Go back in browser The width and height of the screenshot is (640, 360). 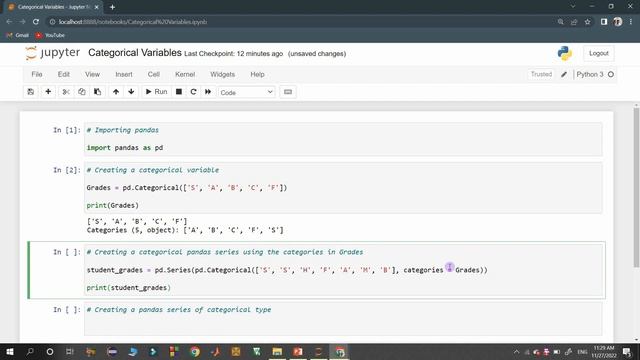click(9, 22)
